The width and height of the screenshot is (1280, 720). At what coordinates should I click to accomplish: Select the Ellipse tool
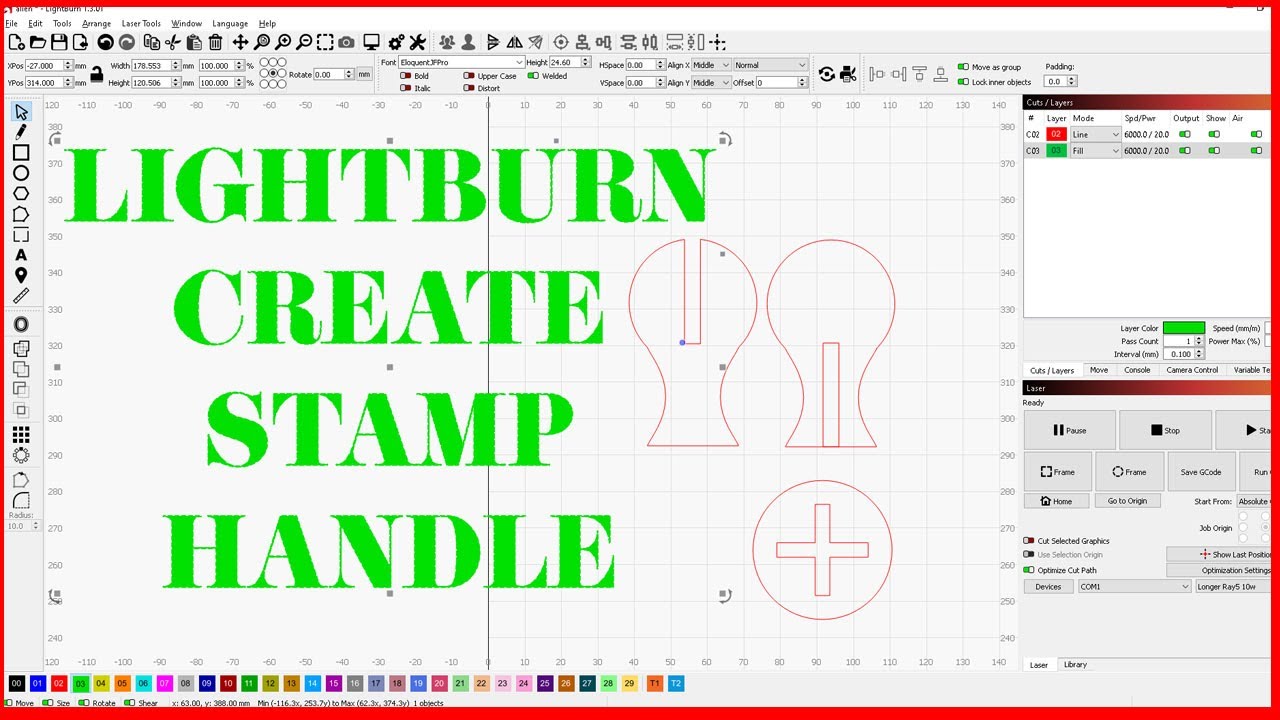pyautogui.click(x=21, y=173)
